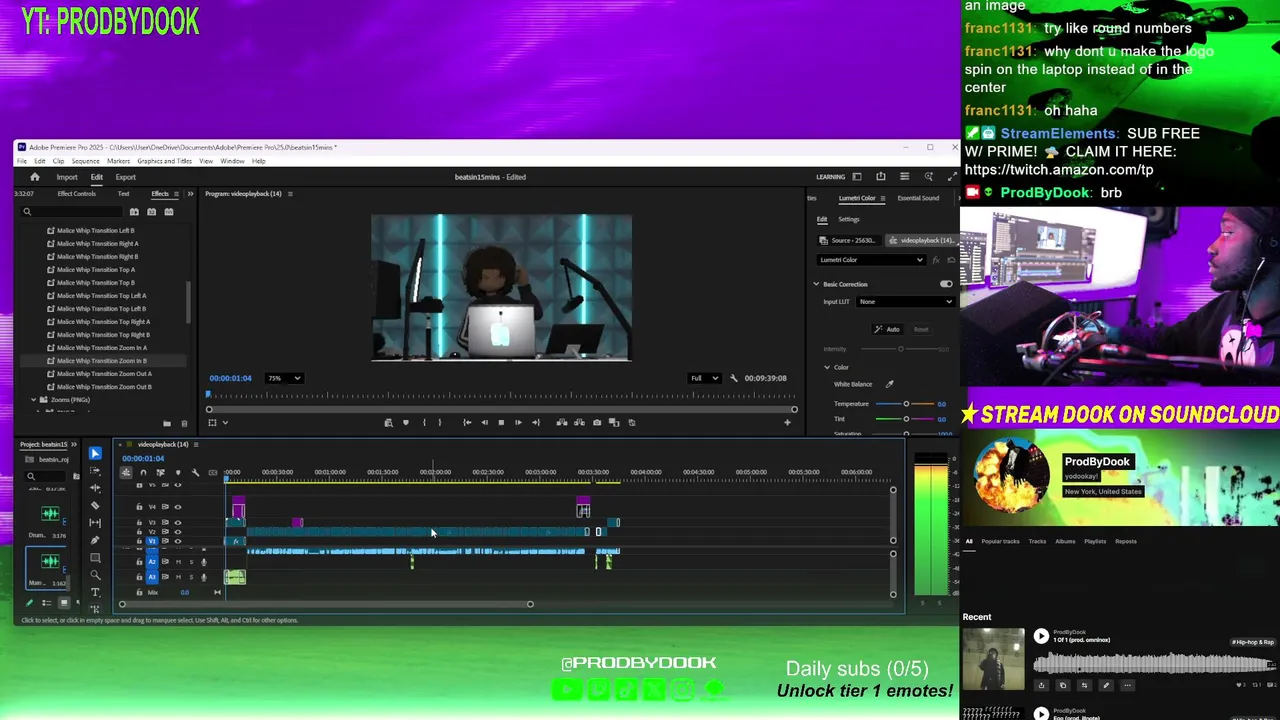
Task: Click the Auto button in Lumetri
Action: pyautogui.click(x=888, y=329)
